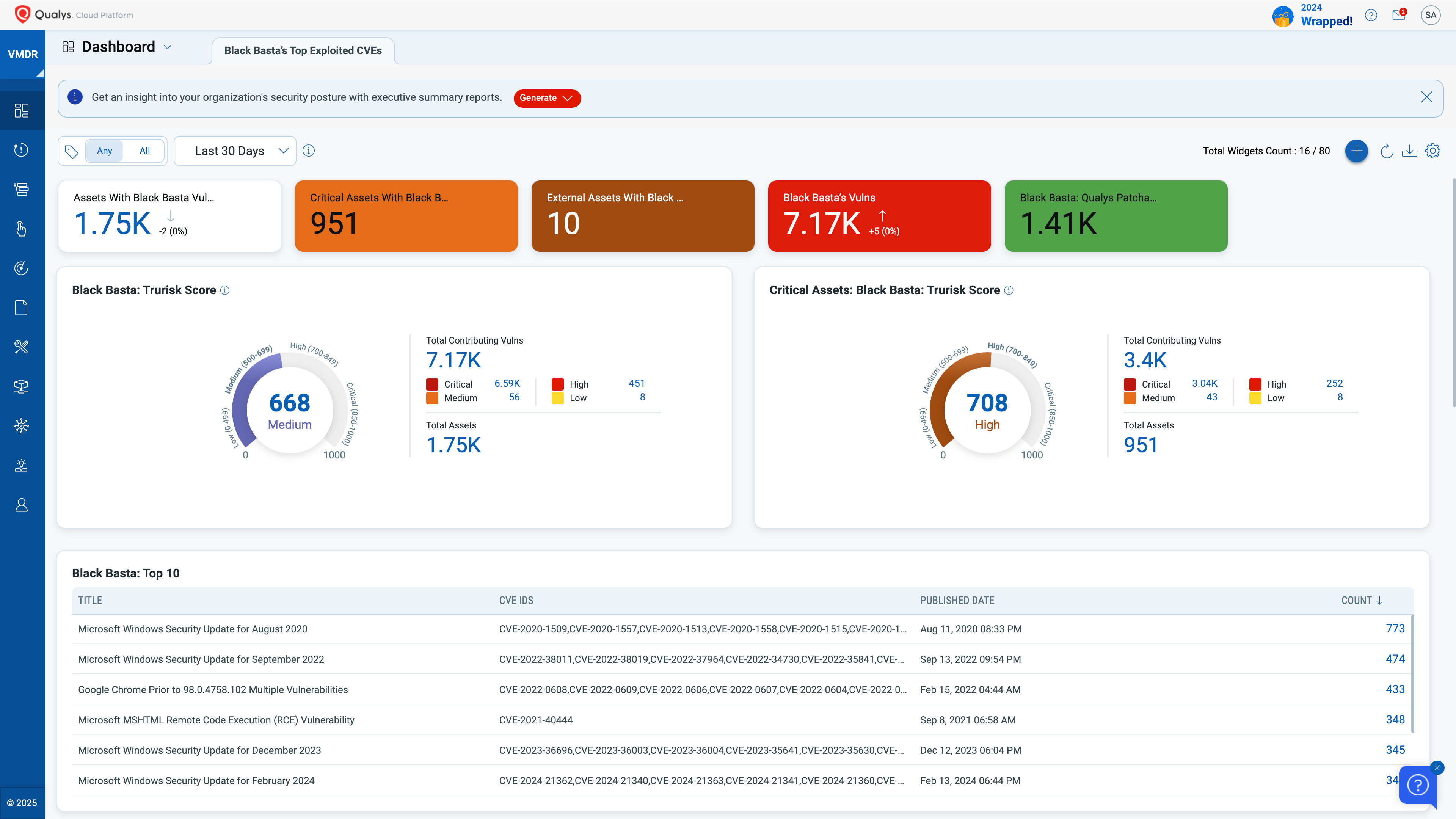The width and height of the screenshot is (1456, 819).
Task: Open the Knowledgebase cube sidebar icon
Action: pos(22,387)
